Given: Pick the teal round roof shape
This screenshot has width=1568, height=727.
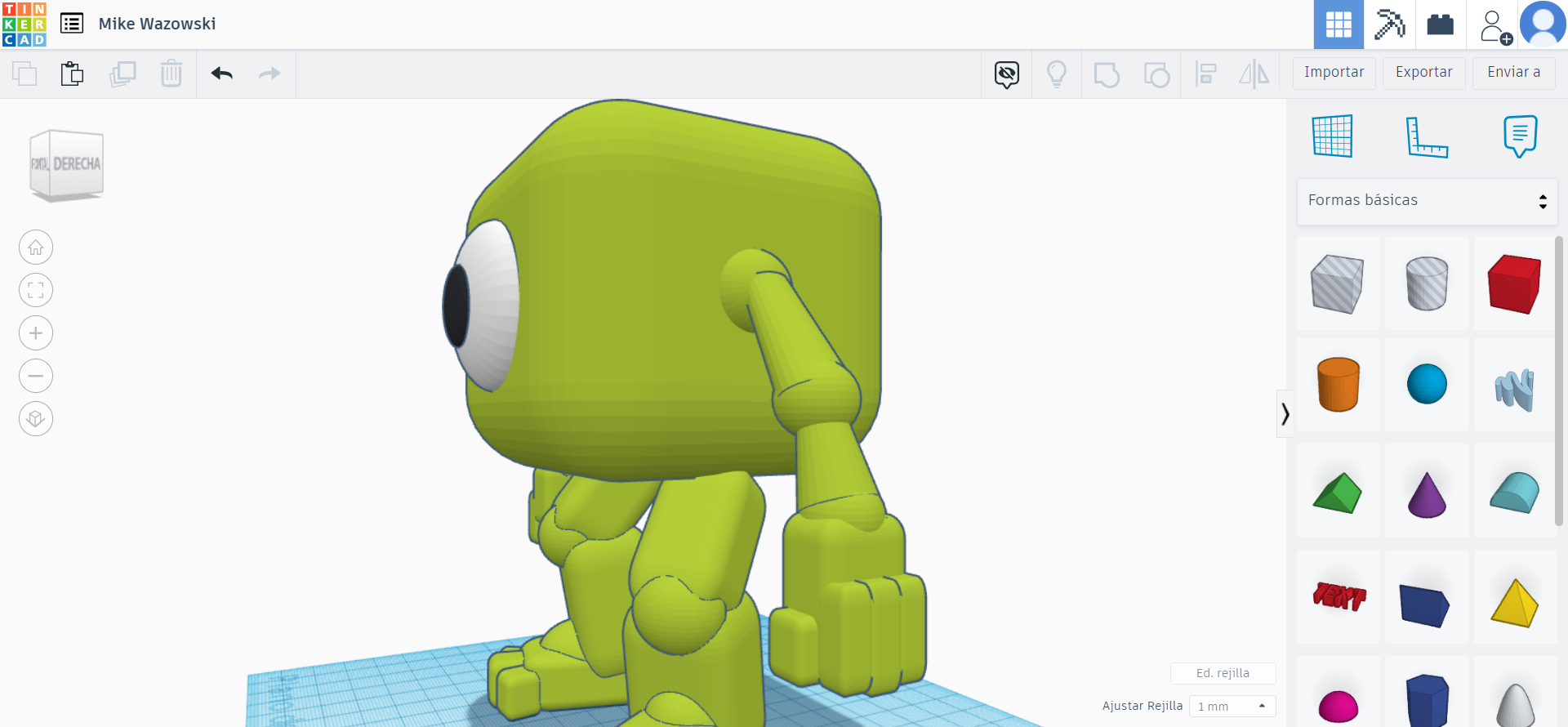Looking at the screenshot, I should 1514,493.
